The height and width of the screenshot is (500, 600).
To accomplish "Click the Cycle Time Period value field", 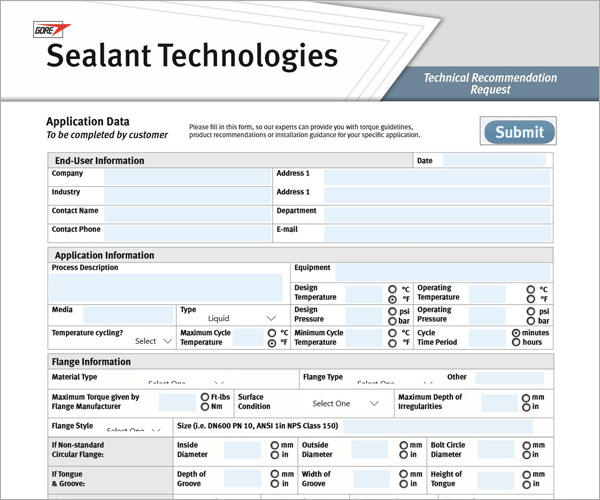I will coord(487,338).
